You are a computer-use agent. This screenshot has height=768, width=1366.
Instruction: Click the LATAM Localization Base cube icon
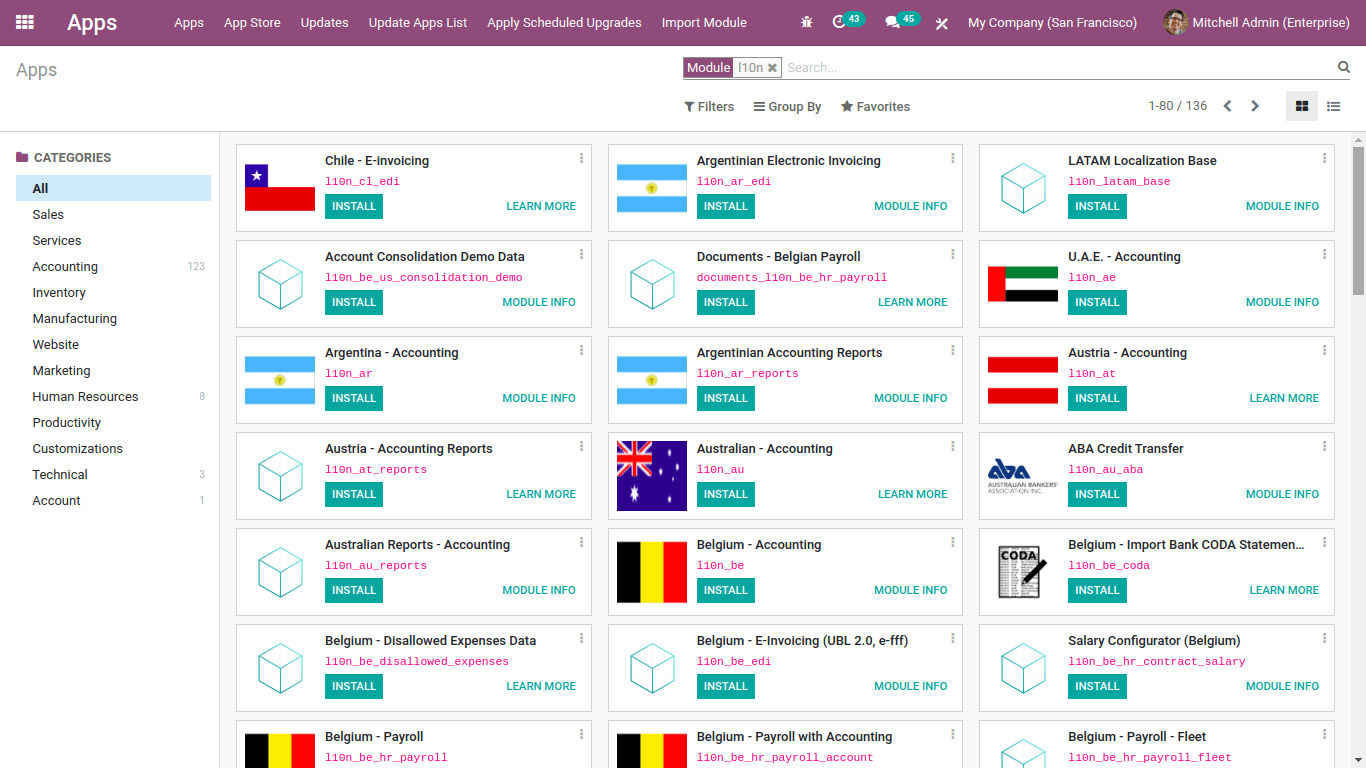point(1023,188)
